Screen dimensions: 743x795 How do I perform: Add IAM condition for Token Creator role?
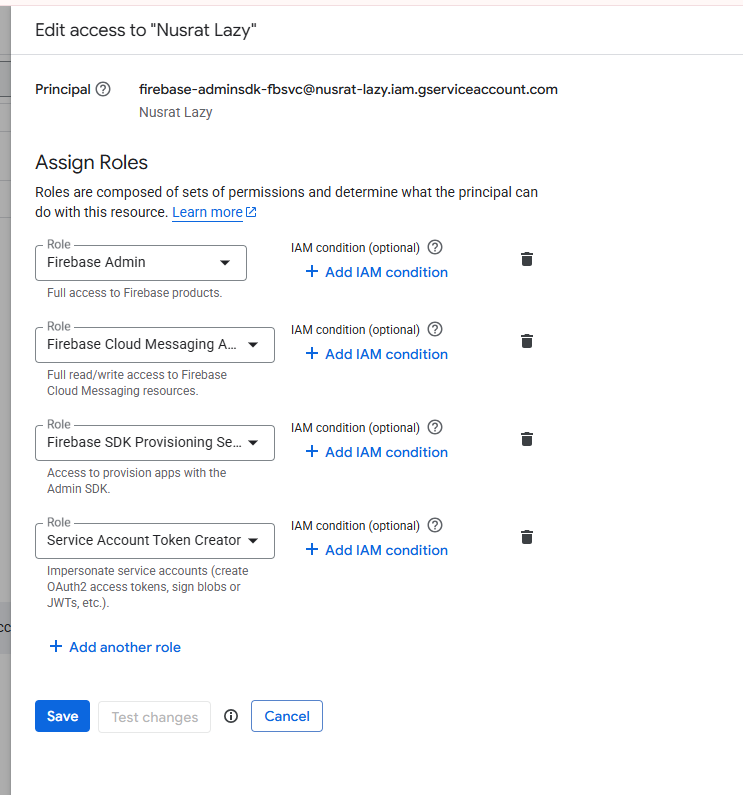(x=377, y=550)
